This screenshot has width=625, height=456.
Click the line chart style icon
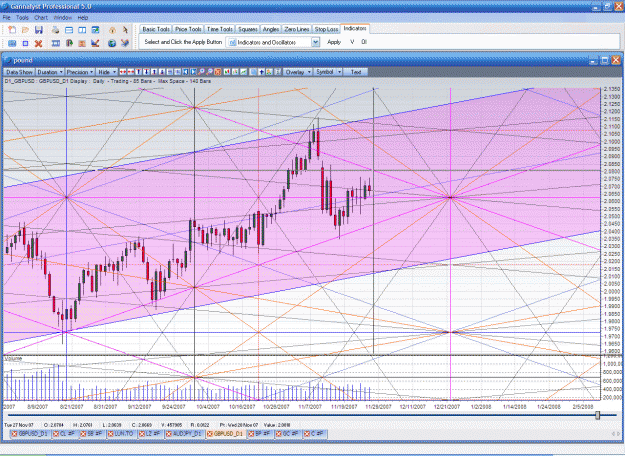(244, 72)
